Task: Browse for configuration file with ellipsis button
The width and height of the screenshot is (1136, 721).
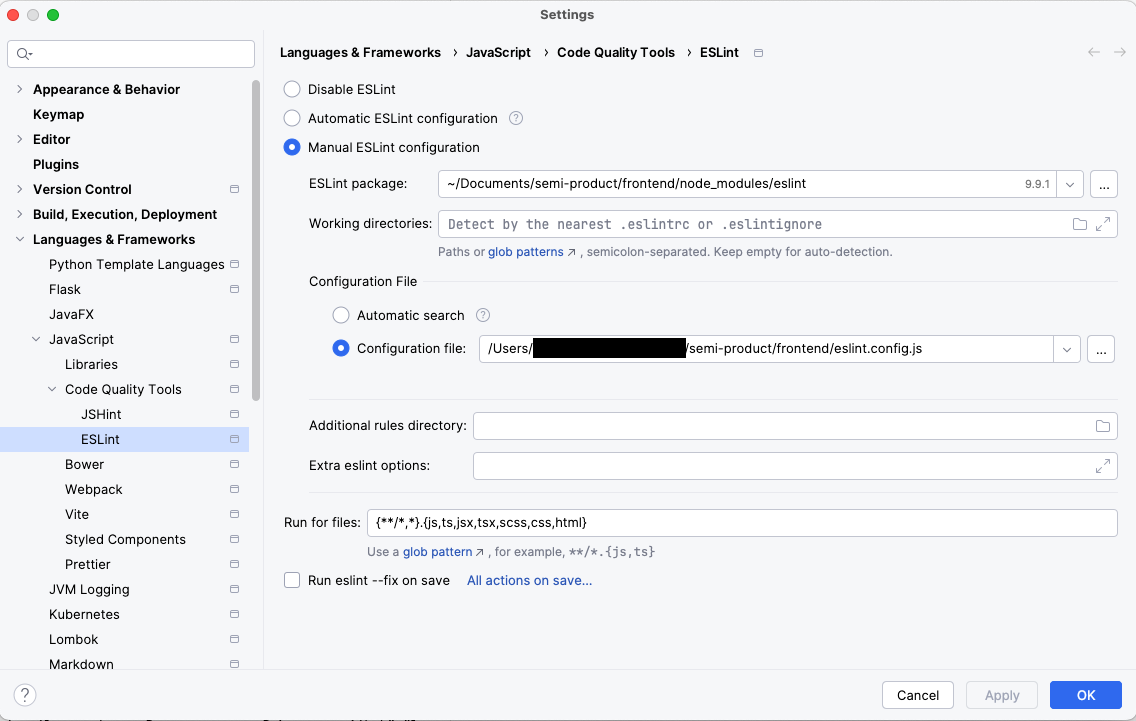Action: [x=1100, y=349]
